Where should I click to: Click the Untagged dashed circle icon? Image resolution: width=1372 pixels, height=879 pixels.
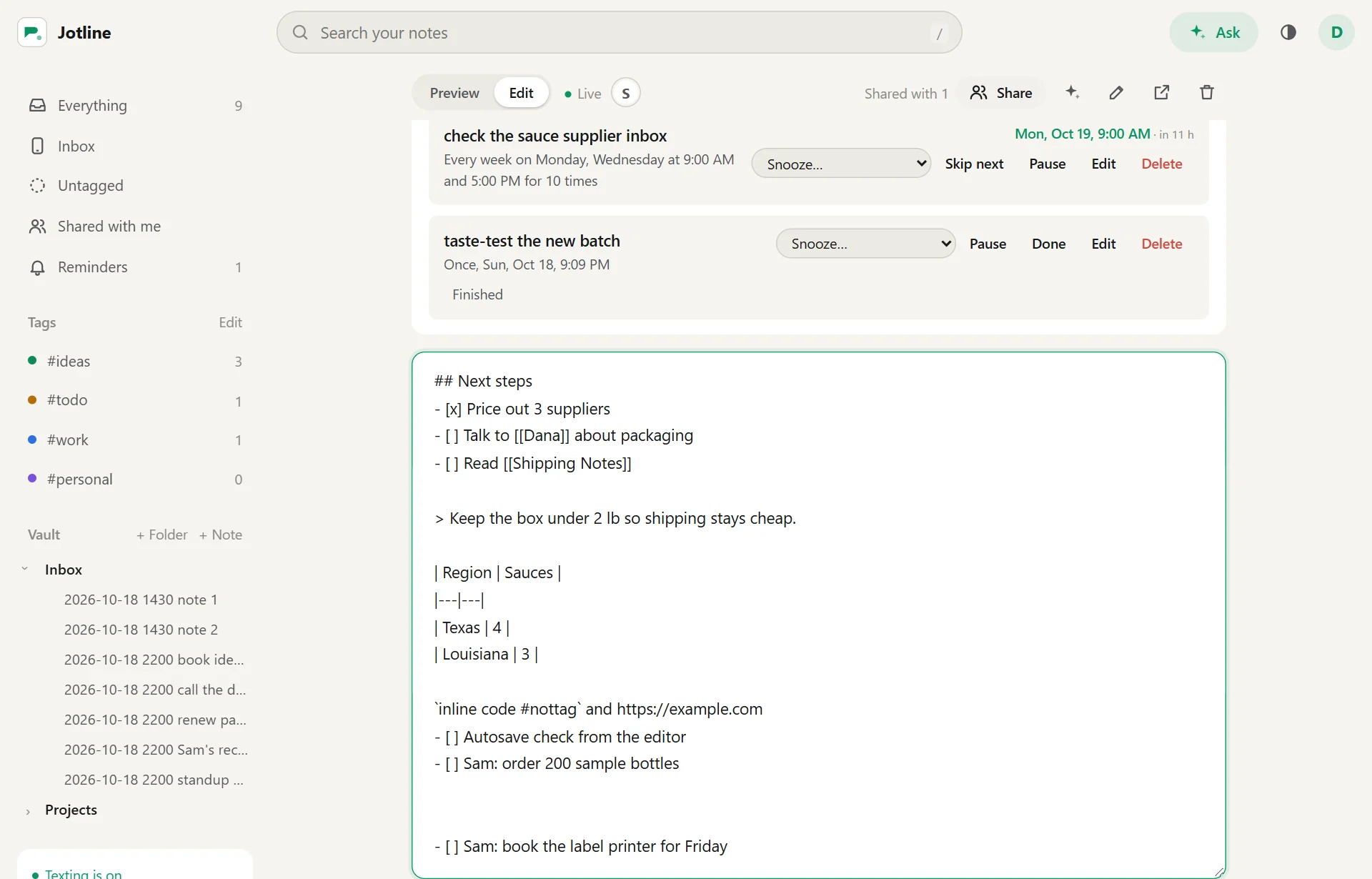click(37, 186)
